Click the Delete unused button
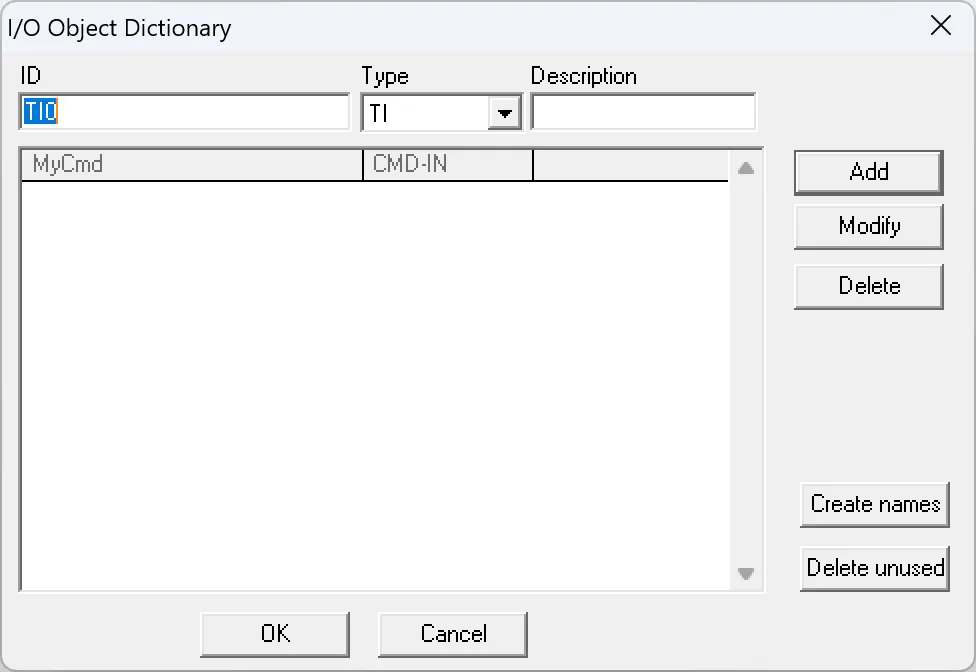 (874, 568)
